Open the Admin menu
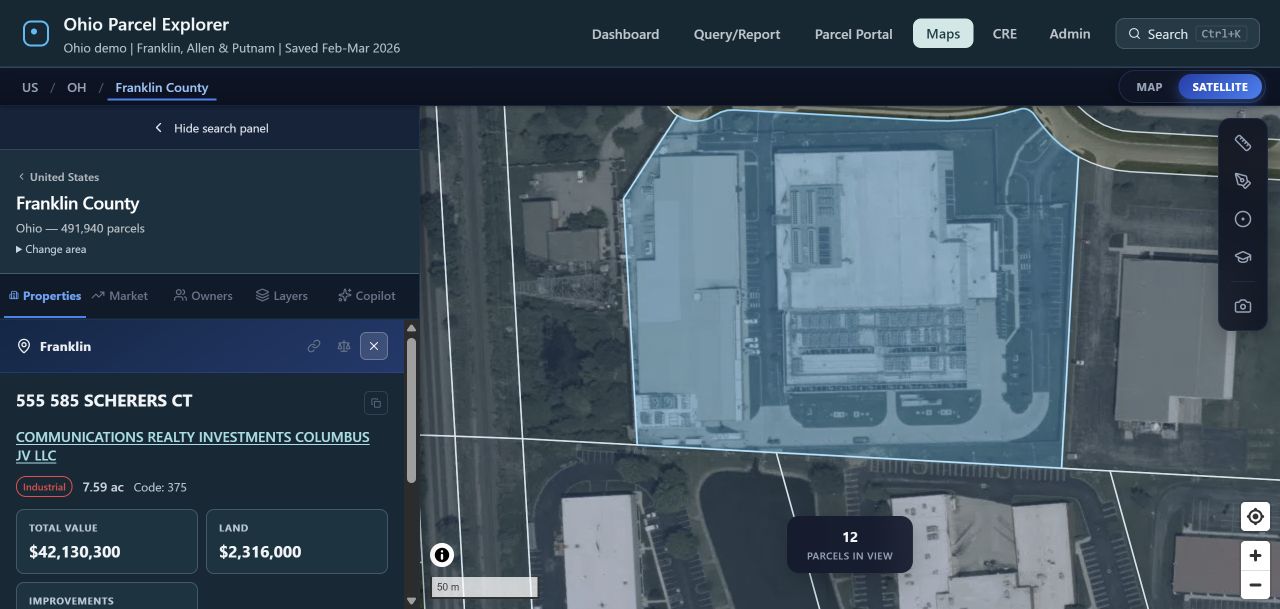 (x=1070, y=34)
